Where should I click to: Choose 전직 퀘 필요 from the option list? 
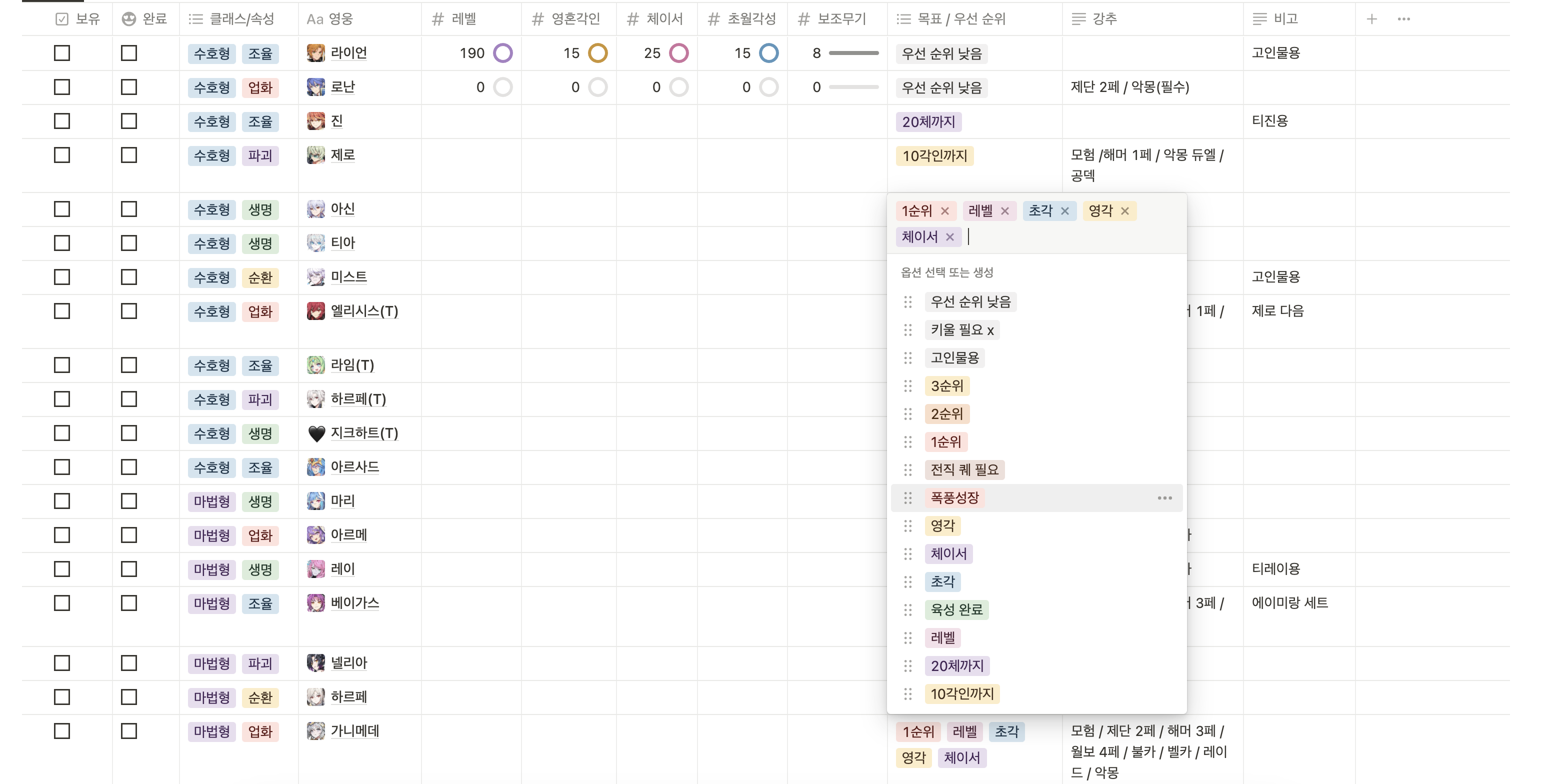click(x=964, y=470)
